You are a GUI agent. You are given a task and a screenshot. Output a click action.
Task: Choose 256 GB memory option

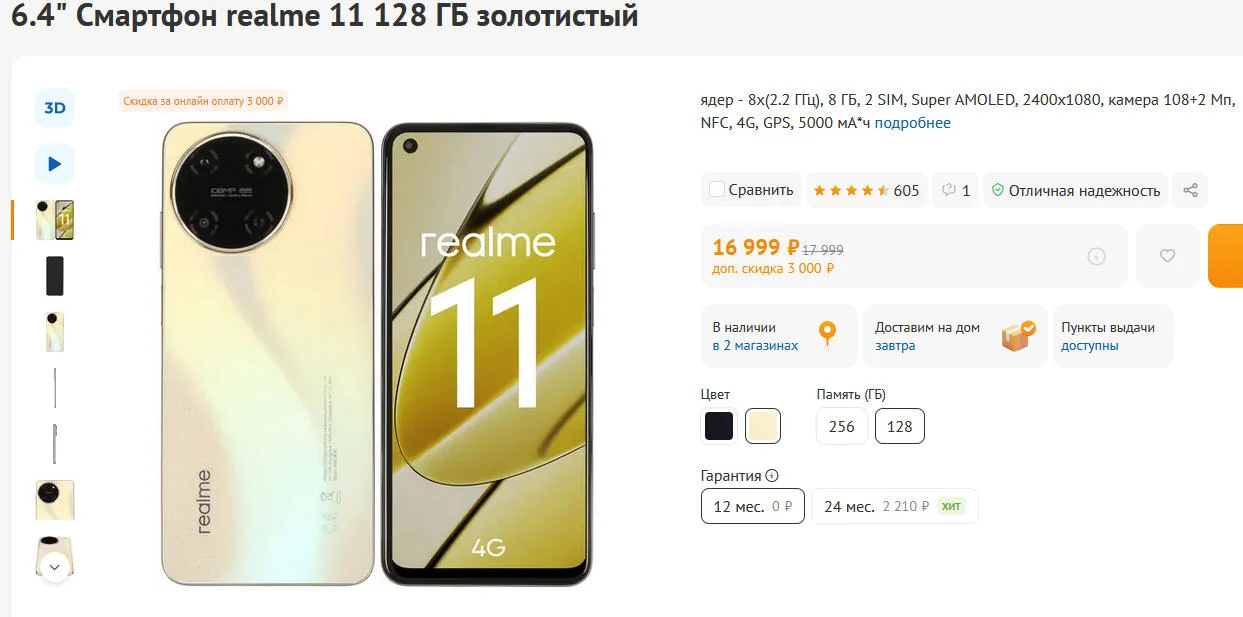(x=842, y=426)
